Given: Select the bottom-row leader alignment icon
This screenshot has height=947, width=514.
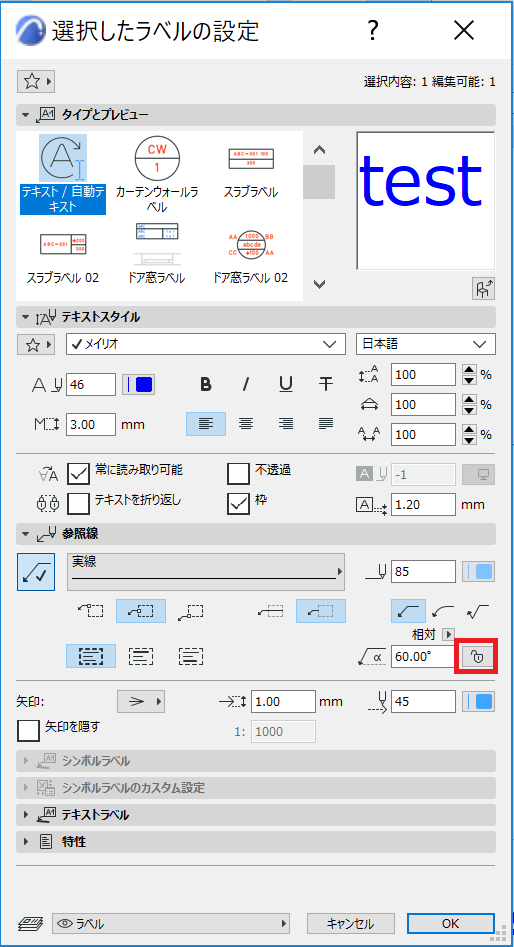Looking at the screenshot, I should click(191, 656).
